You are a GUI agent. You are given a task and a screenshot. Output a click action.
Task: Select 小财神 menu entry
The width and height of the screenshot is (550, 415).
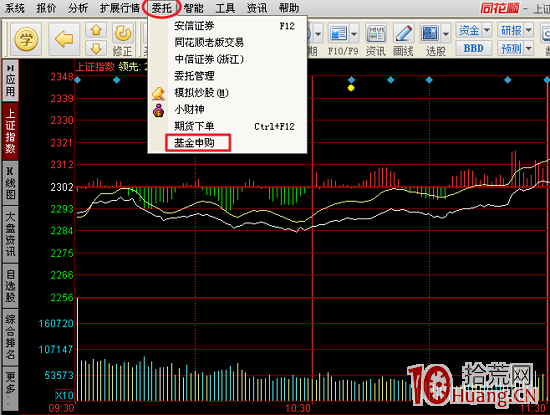[227, 110]
